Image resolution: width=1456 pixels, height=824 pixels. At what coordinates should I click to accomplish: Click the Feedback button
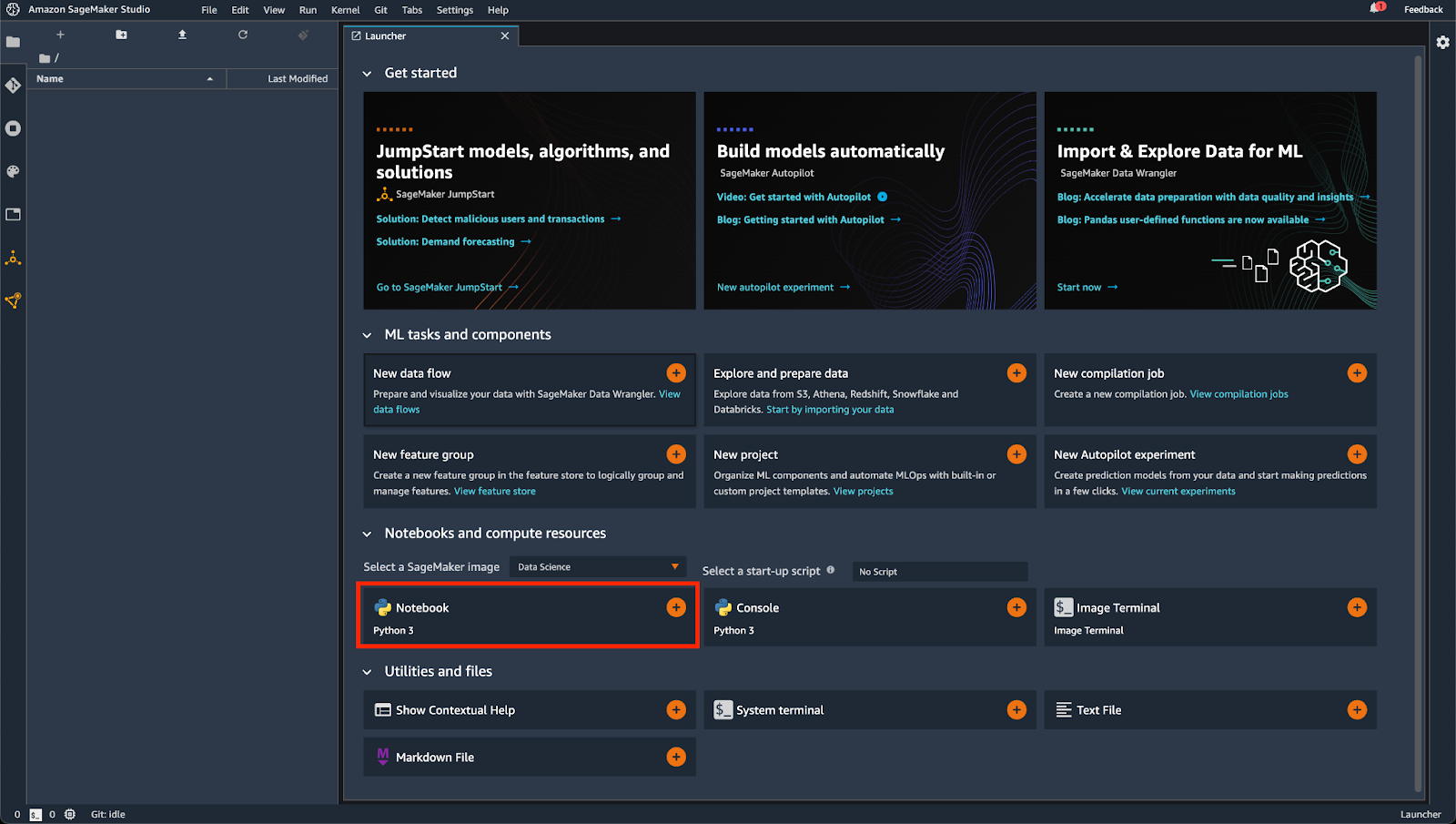[x=1423, y=10]
